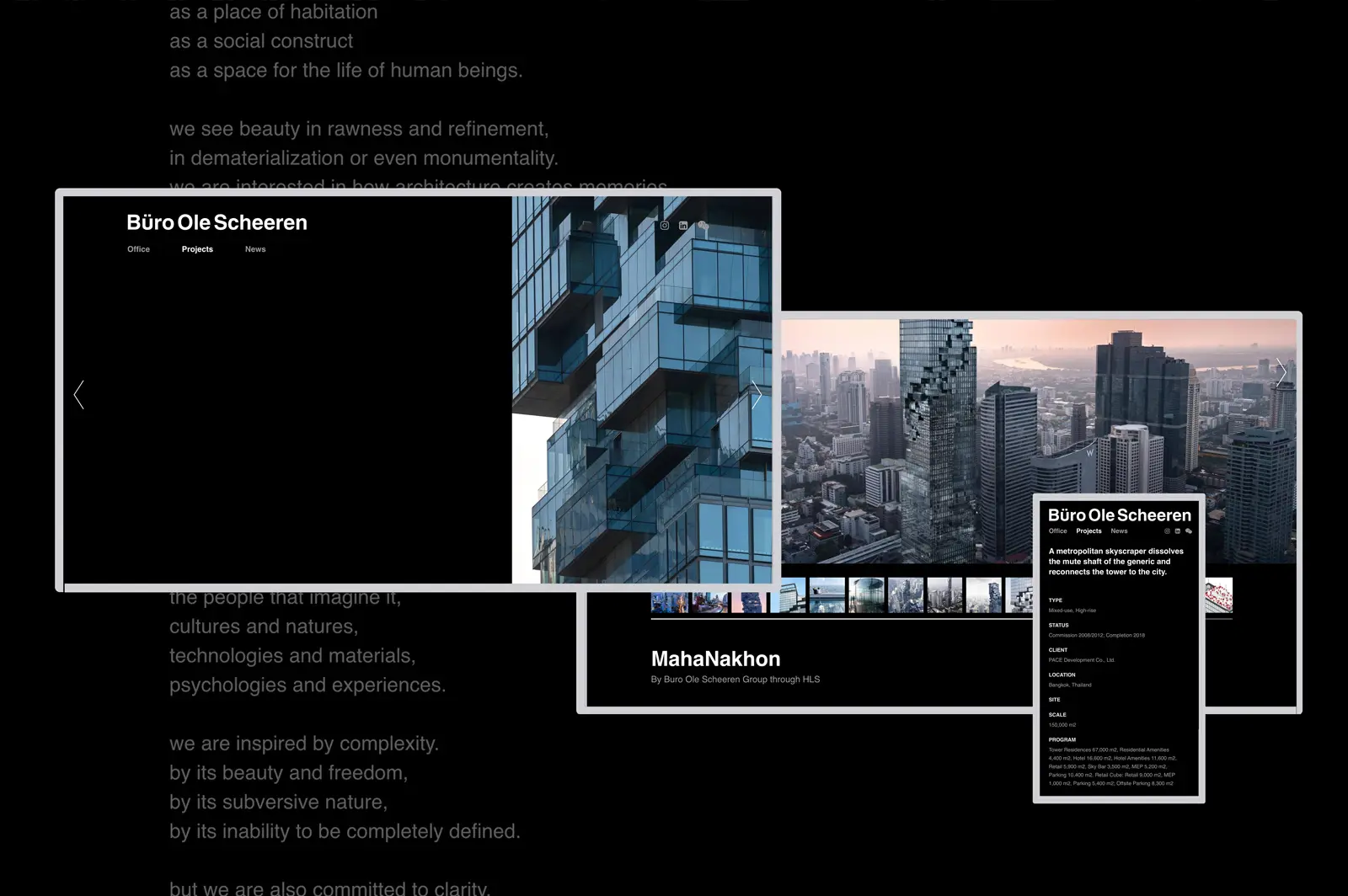
Task: Open the close-up glass tower photo in left window
Action: [641, 390]
